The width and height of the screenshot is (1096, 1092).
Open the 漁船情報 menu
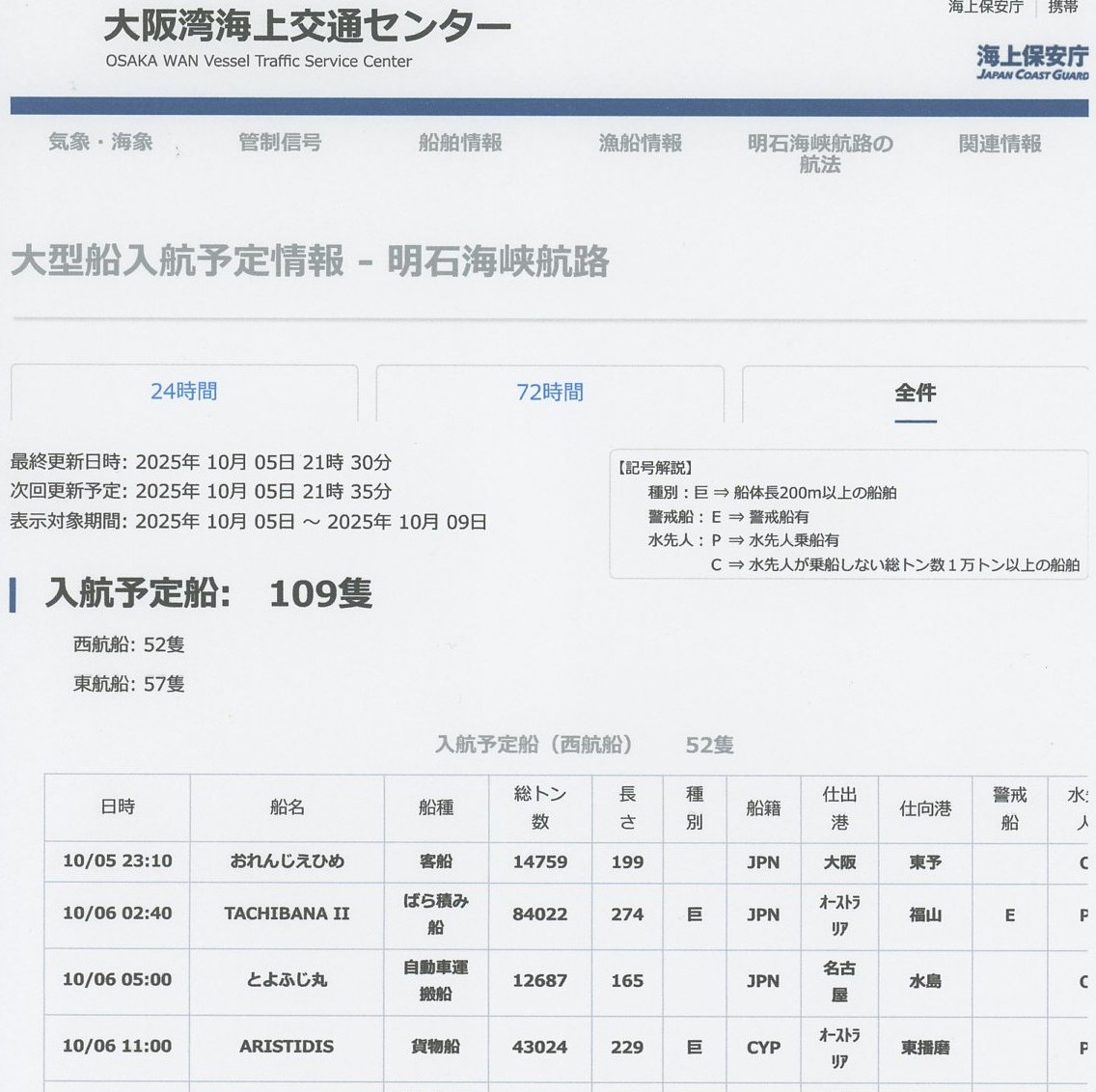coord(640,143)
